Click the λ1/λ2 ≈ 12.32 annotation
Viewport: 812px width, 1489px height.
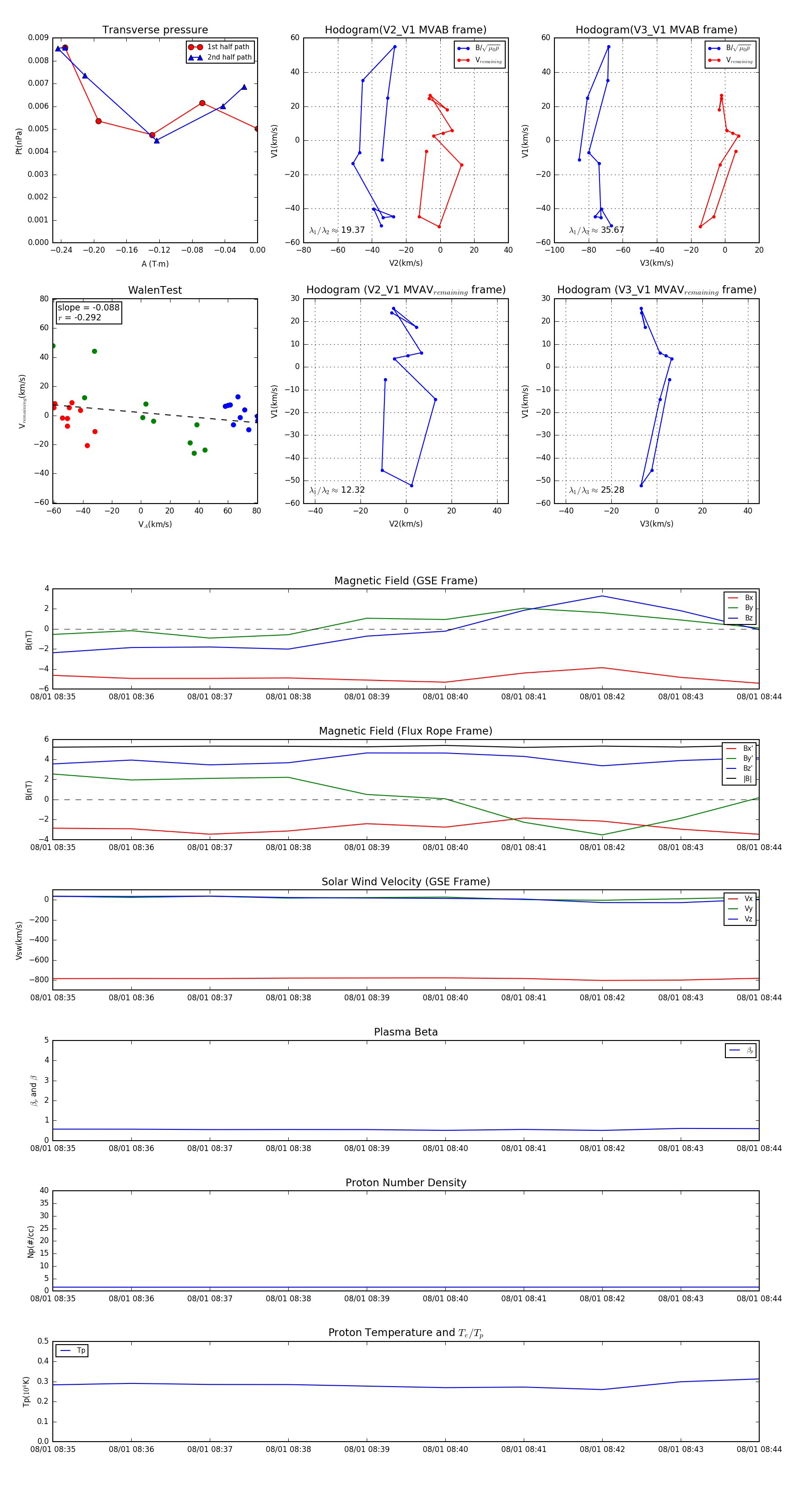(x=337, y=490)
